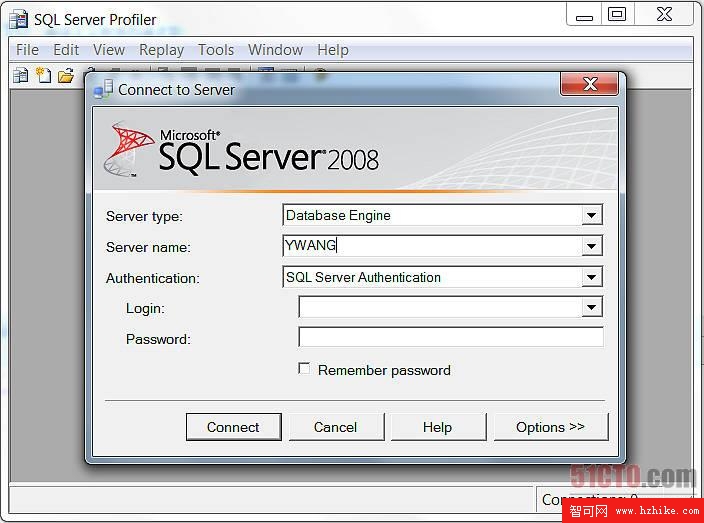Open the Tools menu

pyautogui.click(x=216, y=50)
